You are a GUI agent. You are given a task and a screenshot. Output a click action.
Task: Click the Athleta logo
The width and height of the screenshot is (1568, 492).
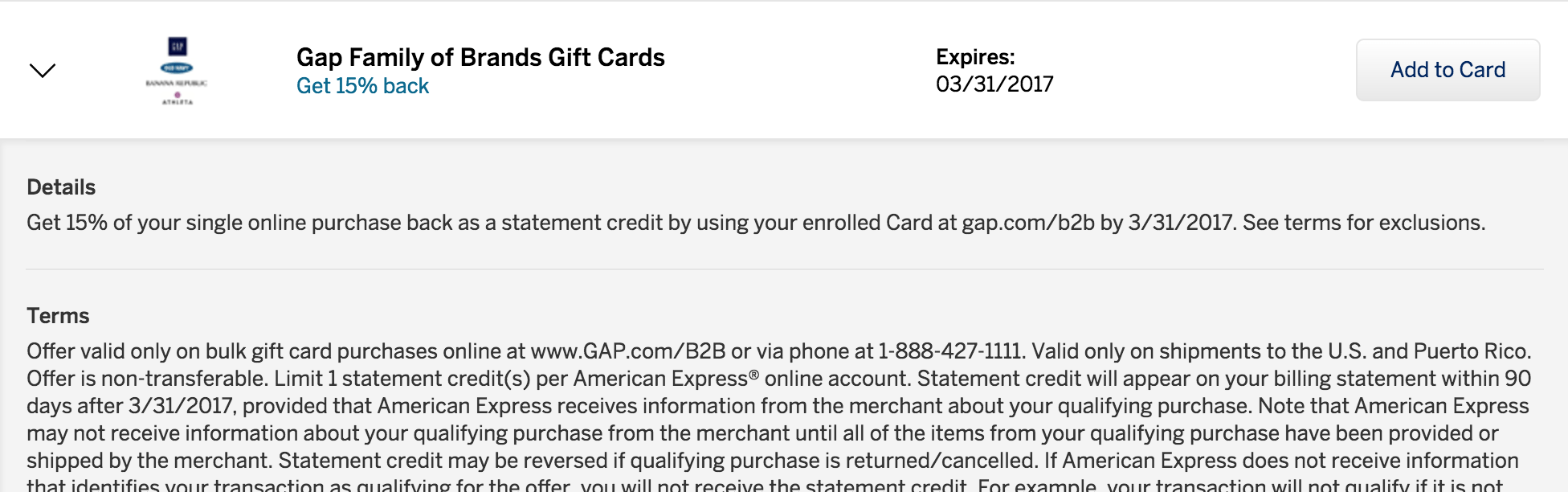[x=178, y=99]
